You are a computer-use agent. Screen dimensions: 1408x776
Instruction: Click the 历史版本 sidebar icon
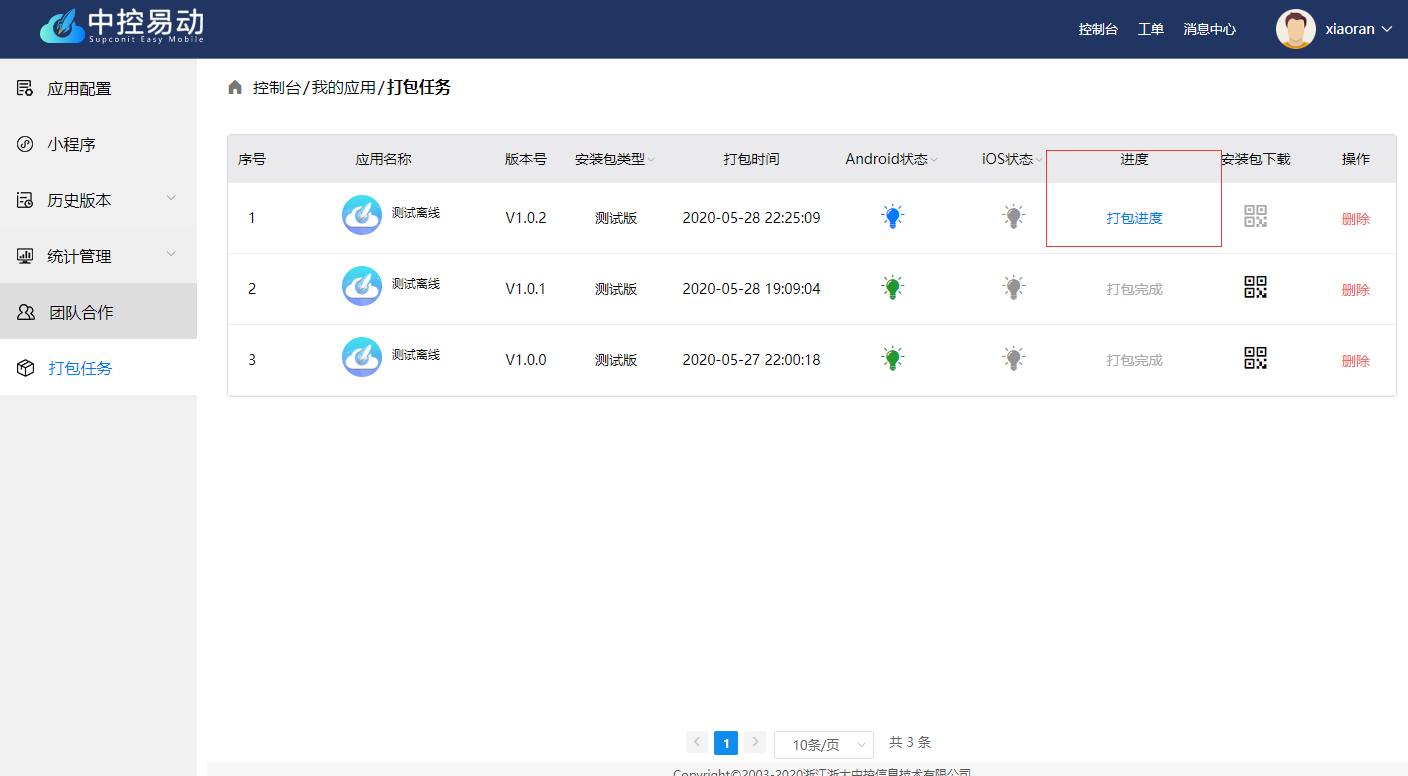pos(25,200)
